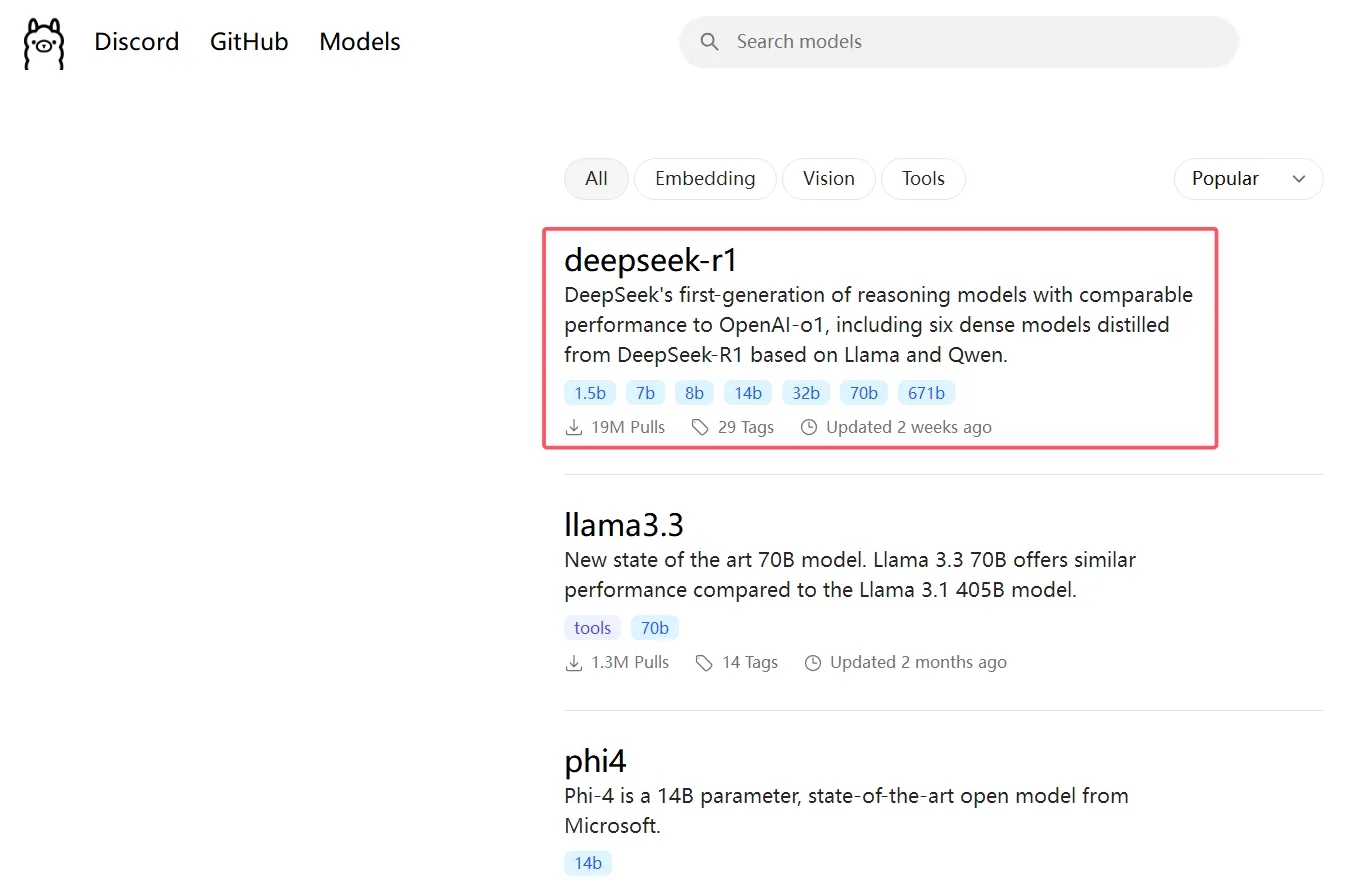Click download icon beside 19M Pulls
Screen dimensions: 1367x880
click(574, 428)
